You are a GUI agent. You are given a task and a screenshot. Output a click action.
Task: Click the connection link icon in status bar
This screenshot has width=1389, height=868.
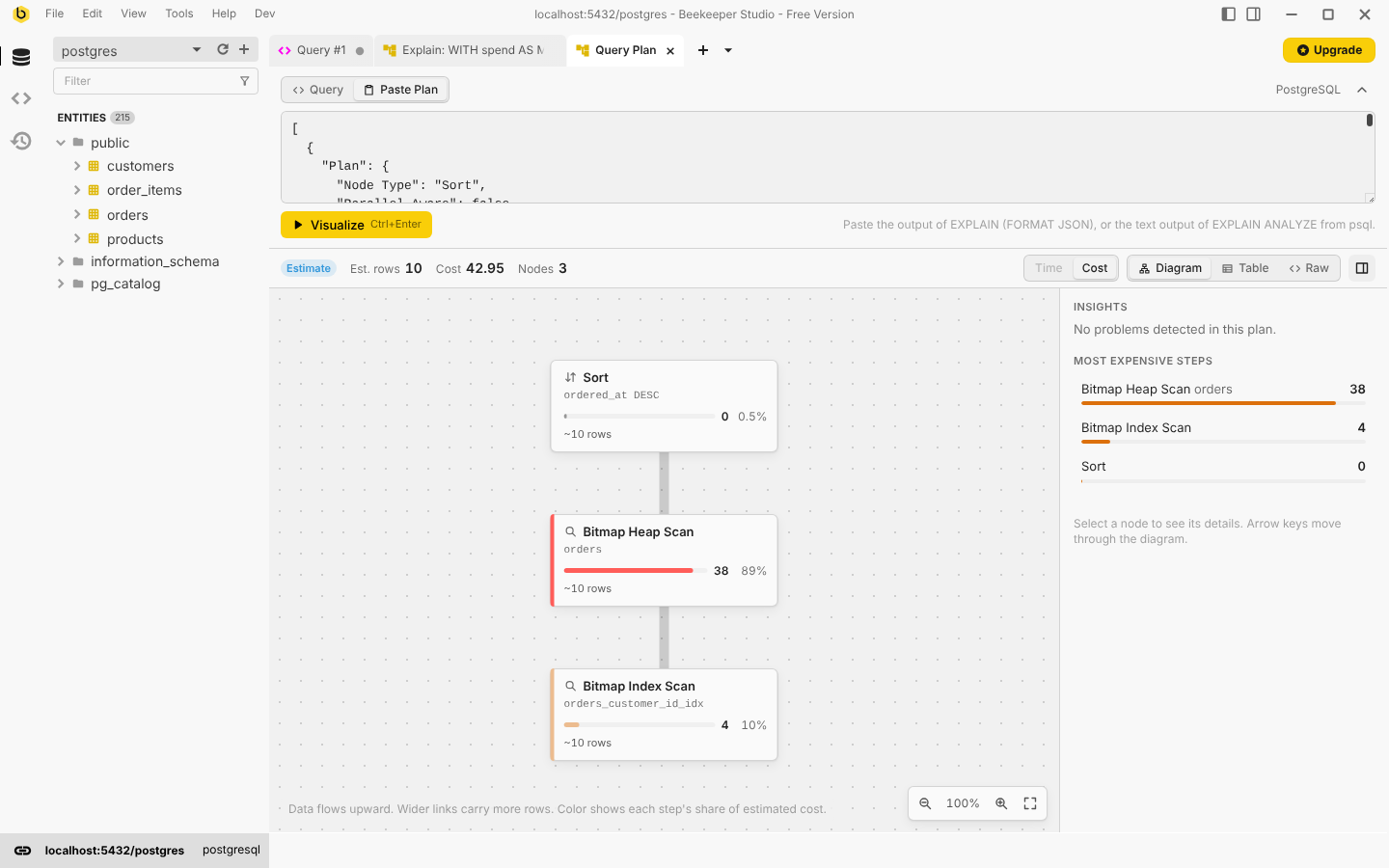pyautogui.click(x=22, y=851)
